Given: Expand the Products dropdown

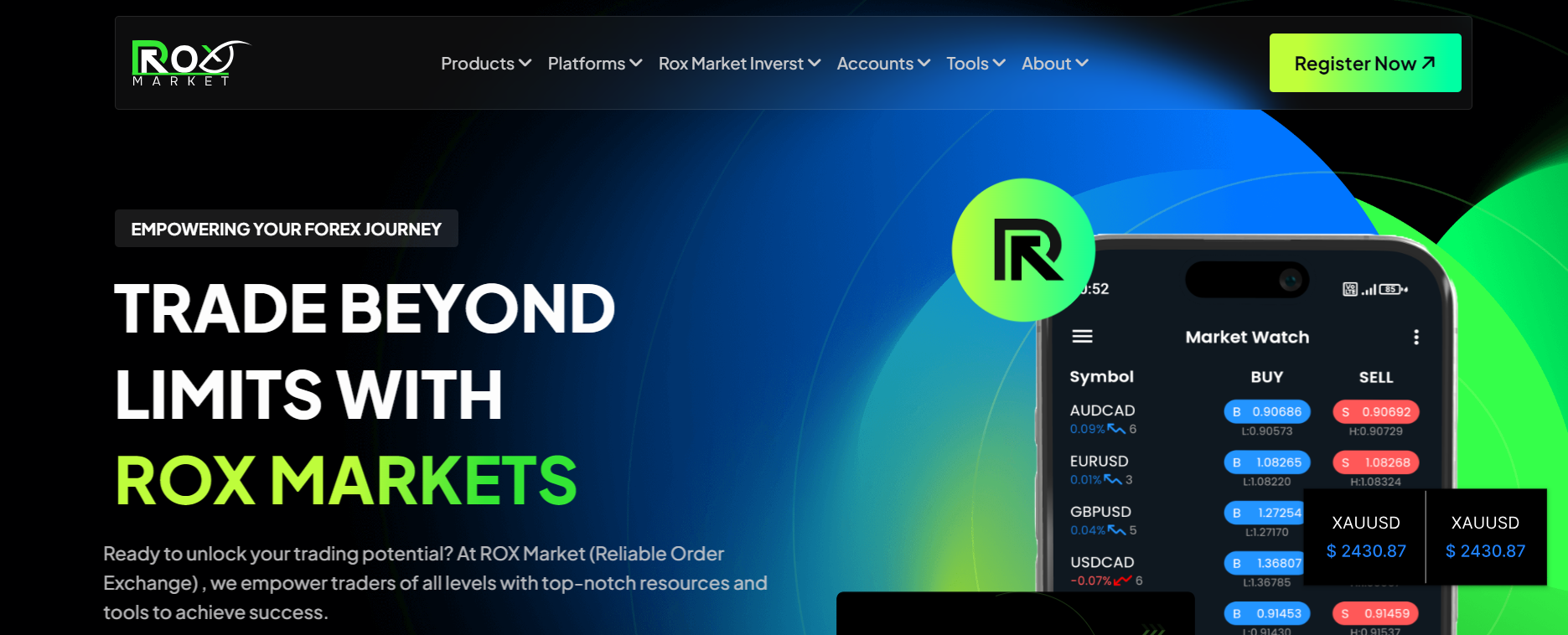Looking at the screenshot, I should pos(486,64).
